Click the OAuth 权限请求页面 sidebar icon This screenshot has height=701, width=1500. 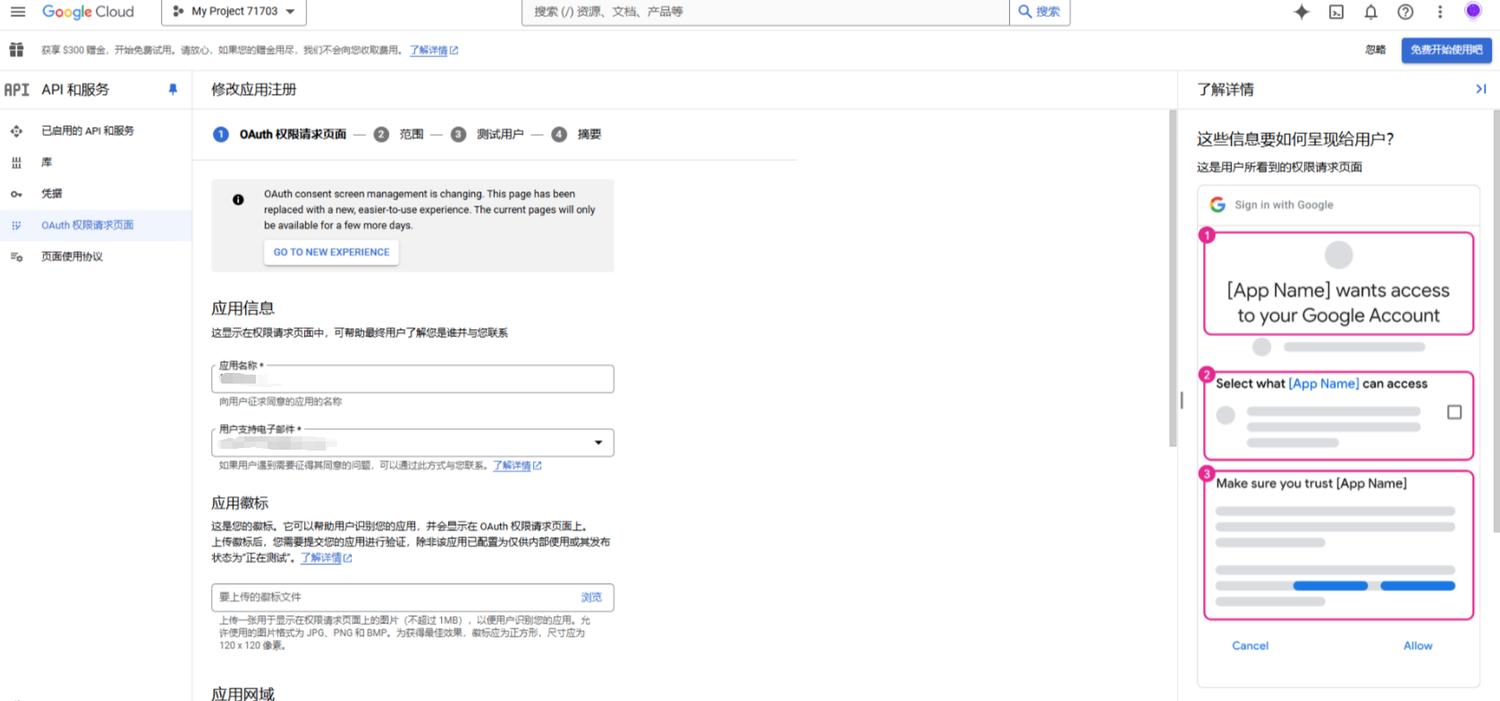(x=16, y=225)
